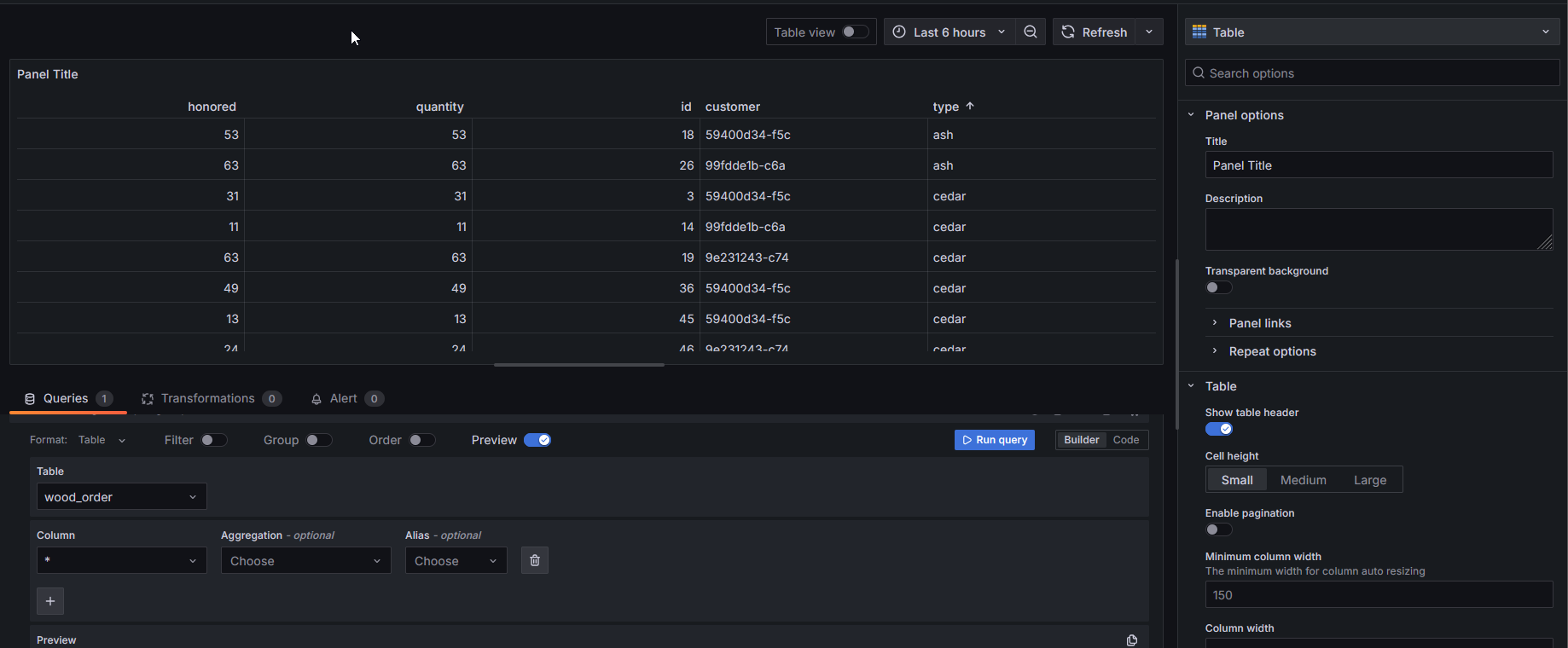Open the wood_order table dropdown
Screen dimensions: 1568x648
pyautogui.click(x=121, y=497)
